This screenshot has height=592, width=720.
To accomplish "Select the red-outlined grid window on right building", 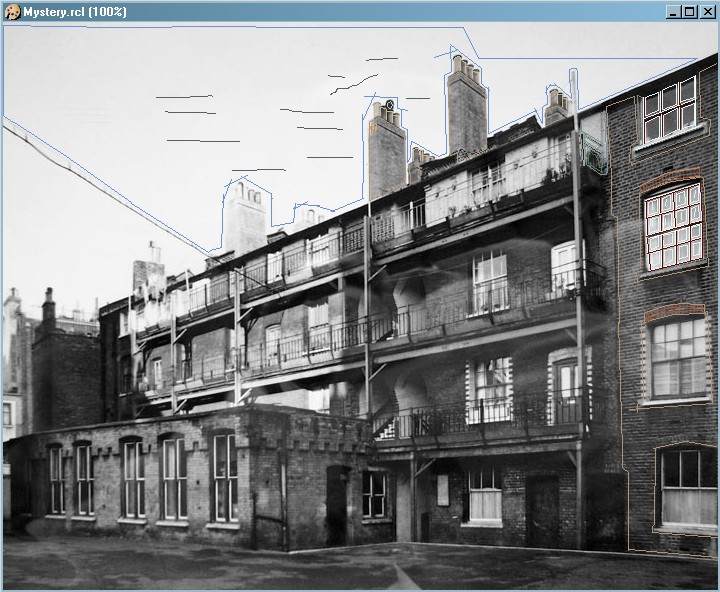I will point(672,227).
